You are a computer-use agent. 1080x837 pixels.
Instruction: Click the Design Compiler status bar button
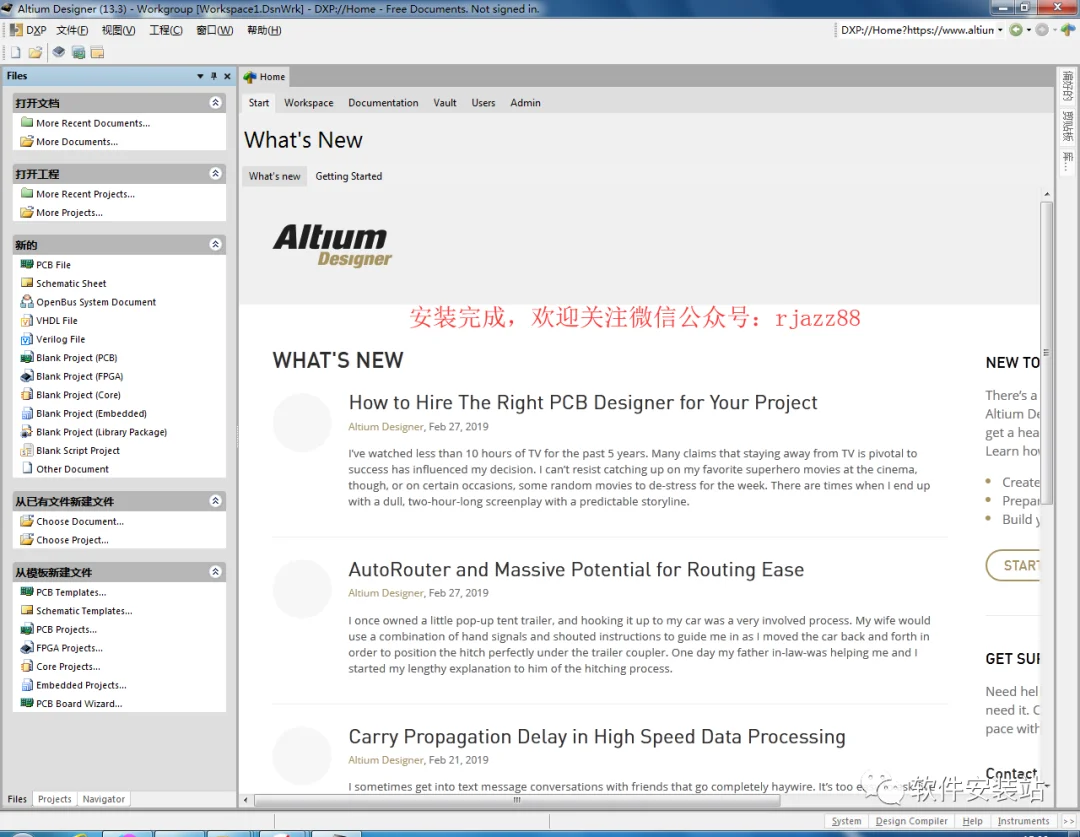point(911,821)
